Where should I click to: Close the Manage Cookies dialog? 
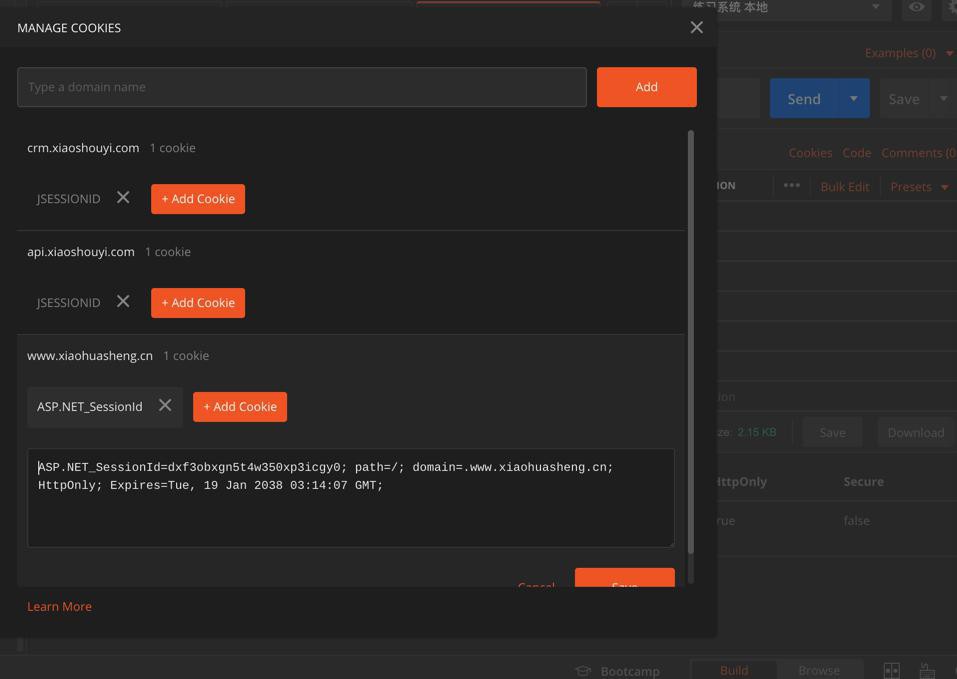(x=696, y=27)
